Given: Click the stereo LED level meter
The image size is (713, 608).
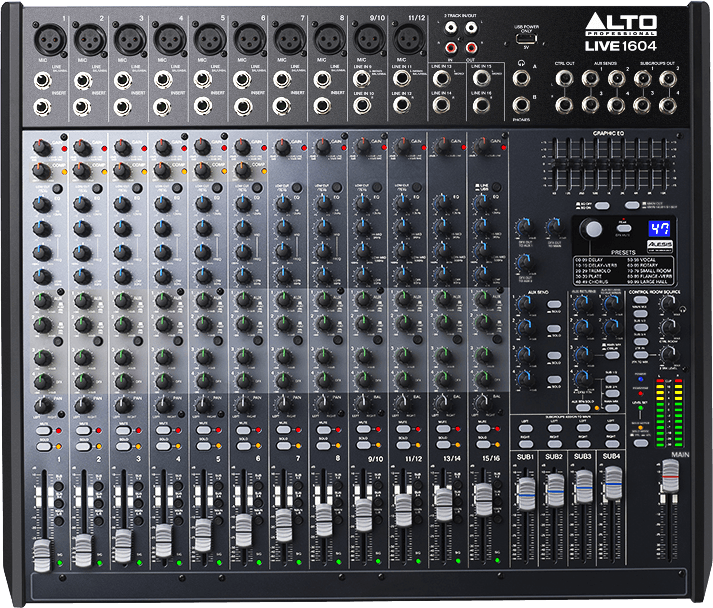Looking at the screenshot, I should (x=669, y=412).
